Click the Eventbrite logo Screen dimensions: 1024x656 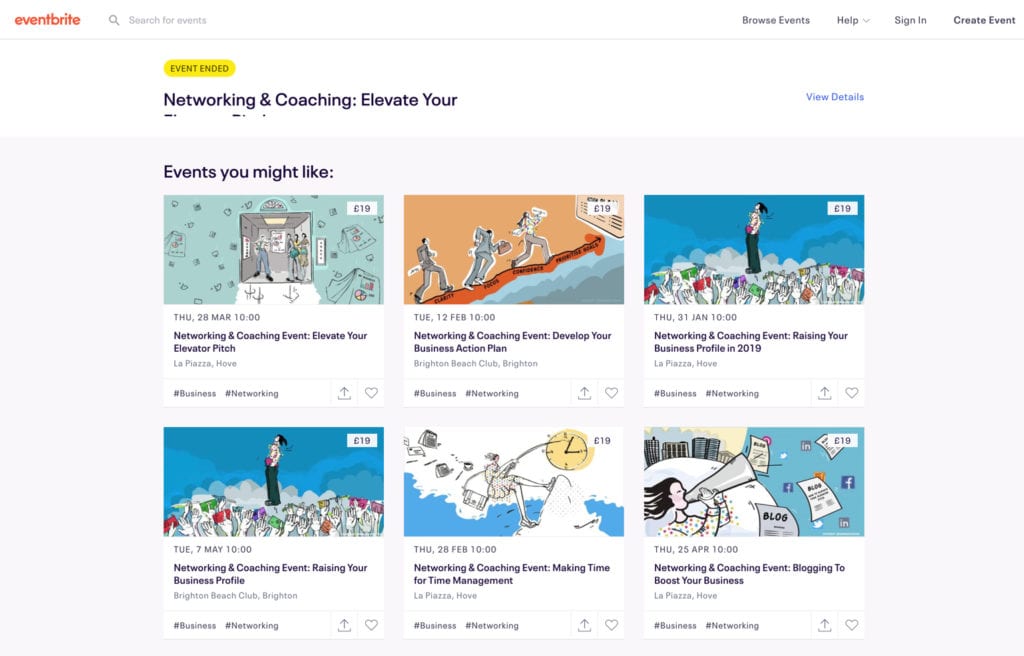[47, 19]
